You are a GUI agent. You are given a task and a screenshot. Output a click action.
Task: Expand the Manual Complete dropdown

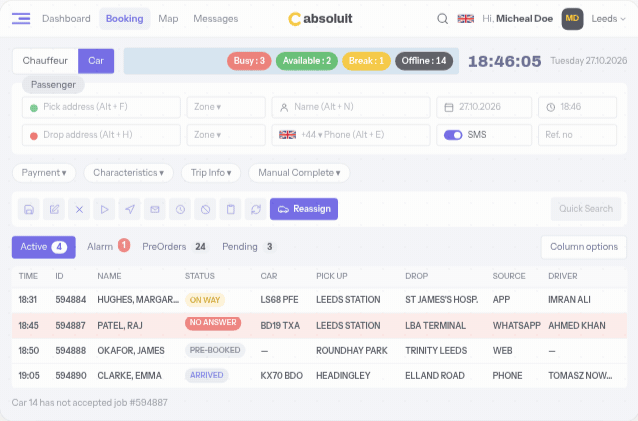pyautogui.click(x=299, y=173)
